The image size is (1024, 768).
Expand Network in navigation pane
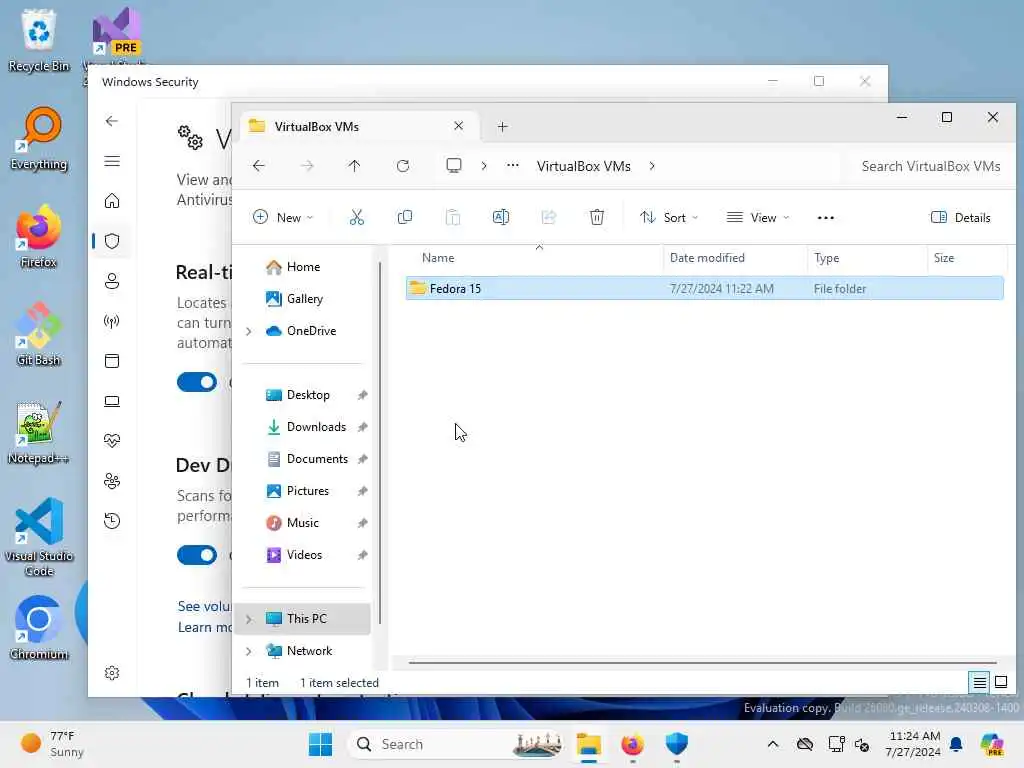tap(249, 651)
